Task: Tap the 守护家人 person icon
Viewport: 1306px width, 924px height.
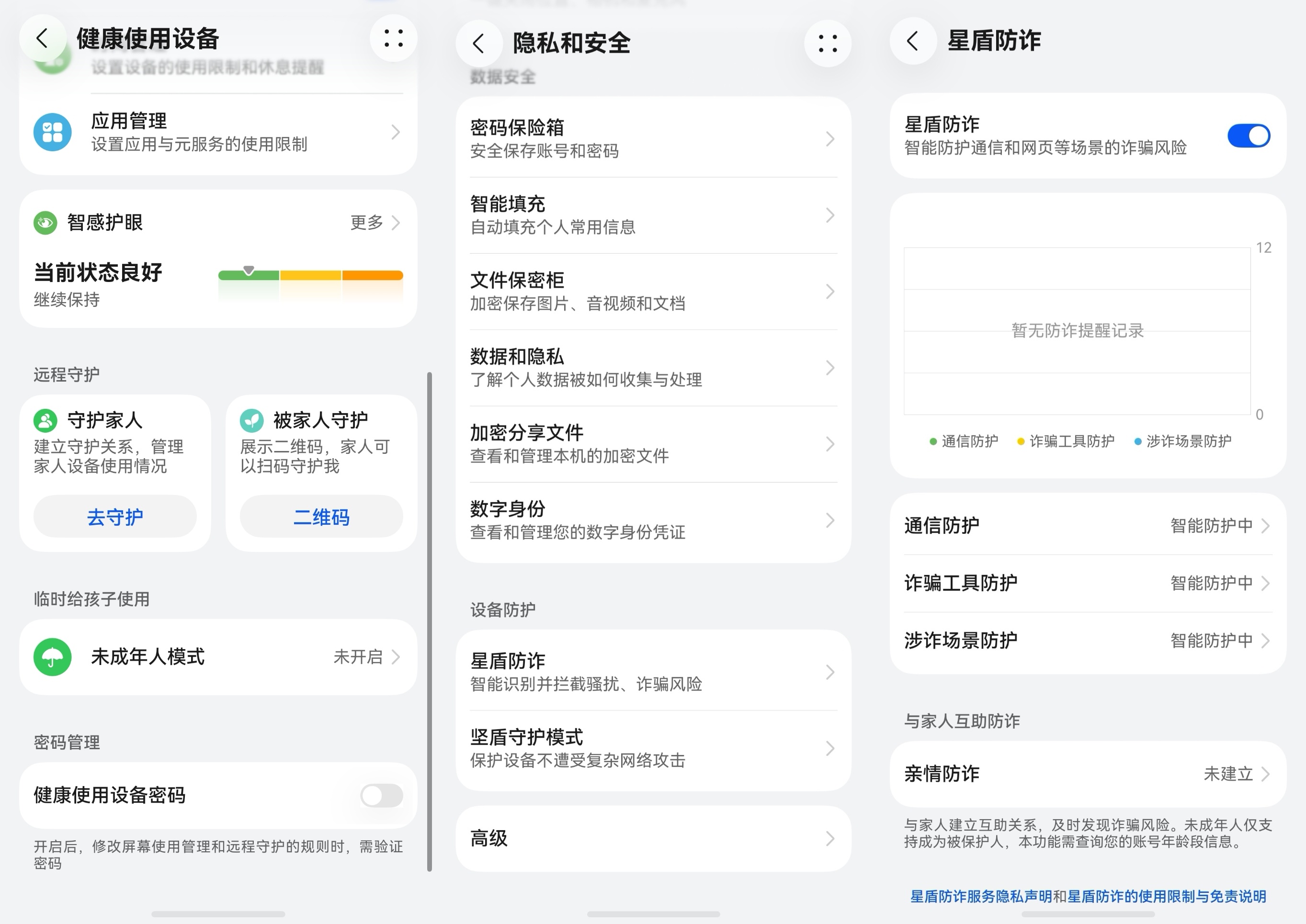Action: pos(45,420)
